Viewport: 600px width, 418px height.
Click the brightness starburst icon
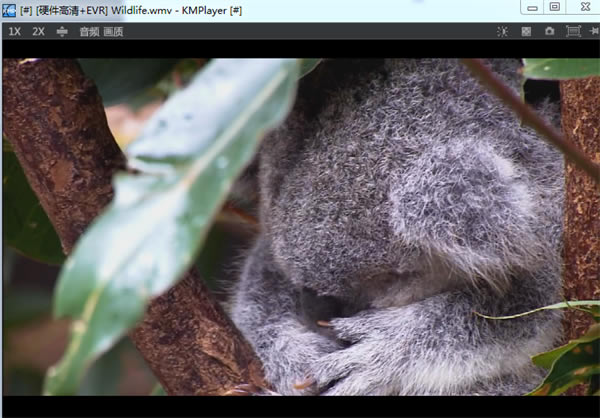tap(503, 31)
